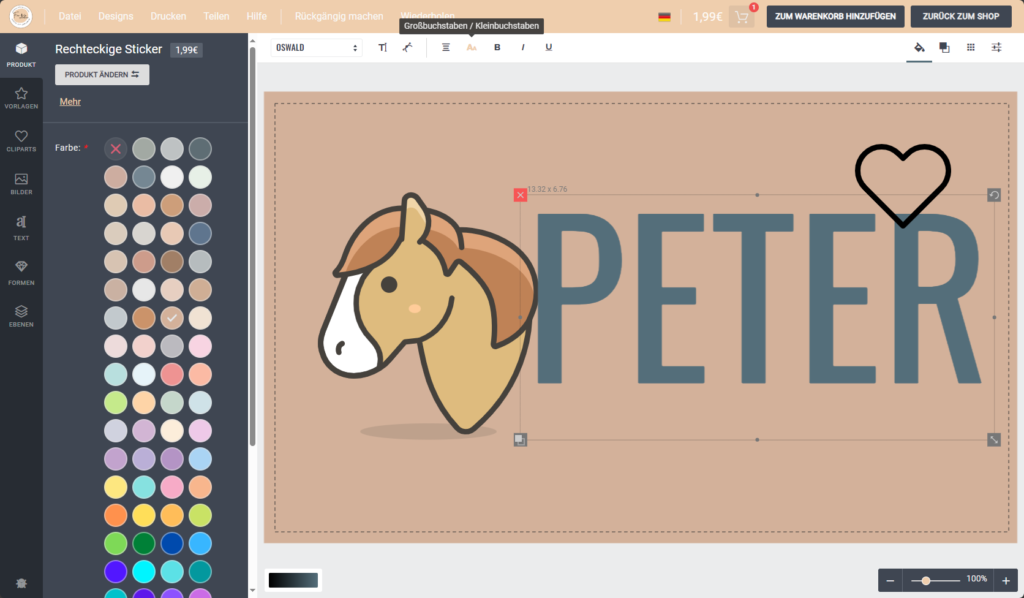The image size is (1024, 598).
Task: Click the Mehr link
Action: 70,102
